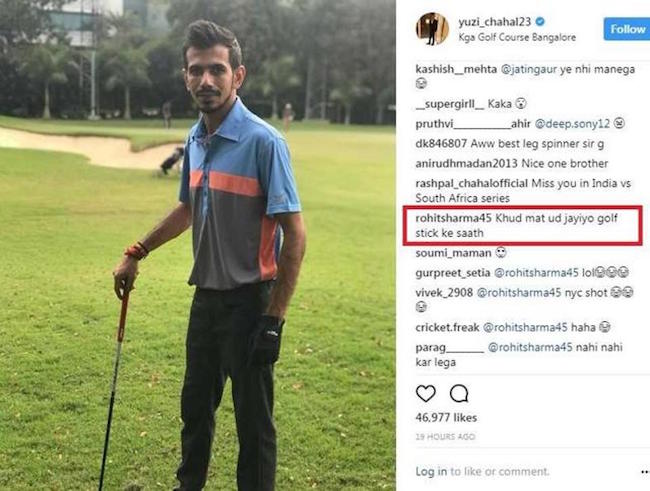Open yuzi_chahal23 username link
The height and width of the screenshot is (491, 650).
point(495,22)
